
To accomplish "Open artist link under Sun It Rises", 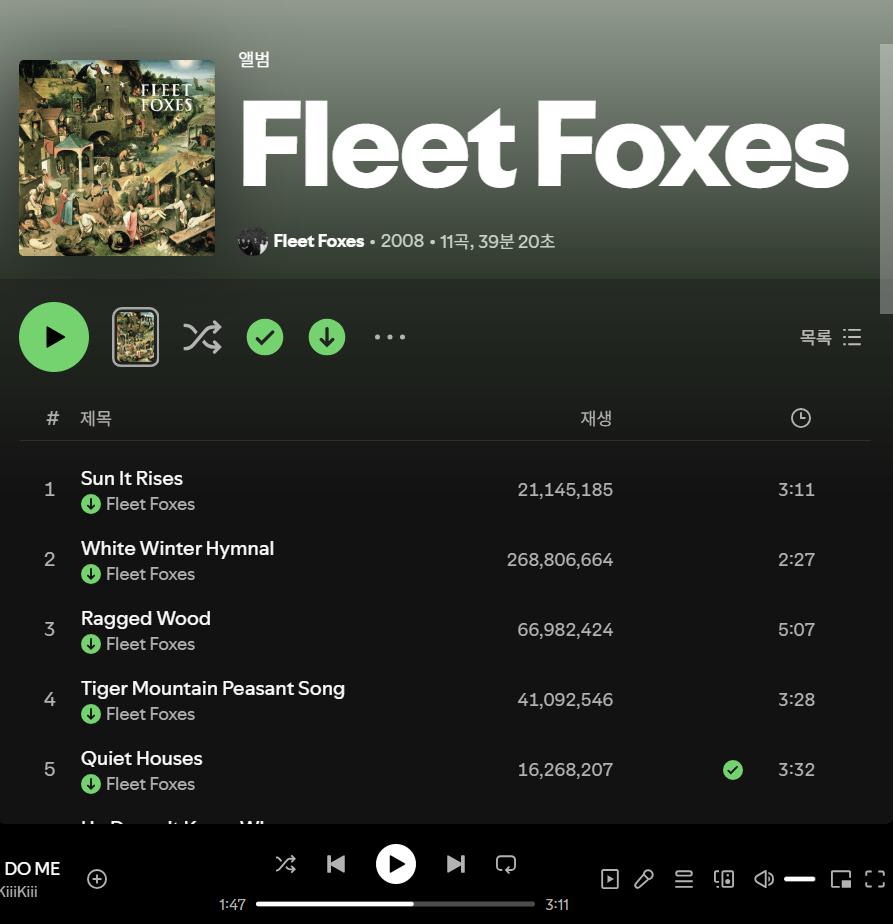I will [x=150, y=504].
